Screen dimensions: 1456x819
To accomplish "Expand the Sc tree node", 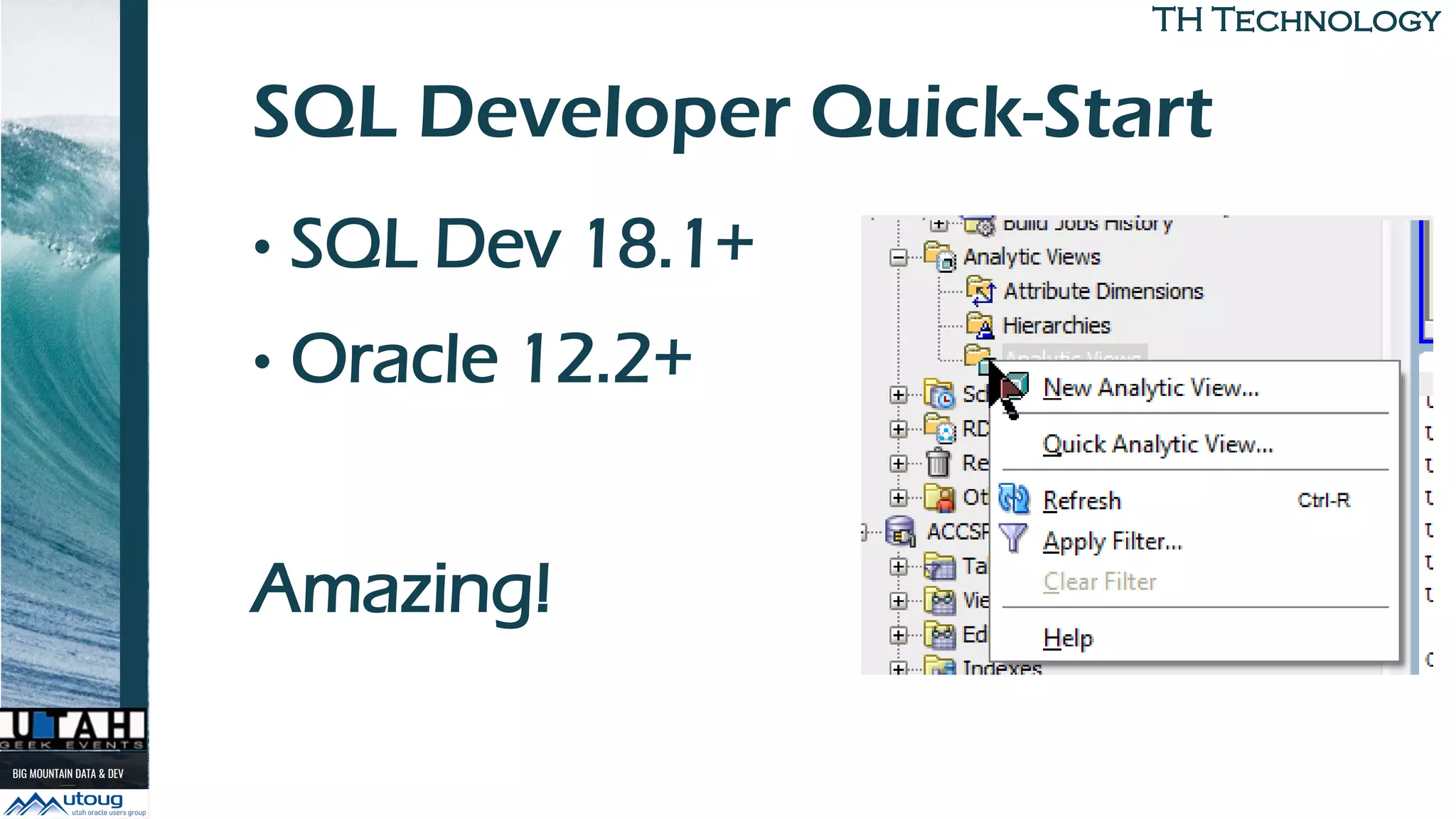I will 899,395.
